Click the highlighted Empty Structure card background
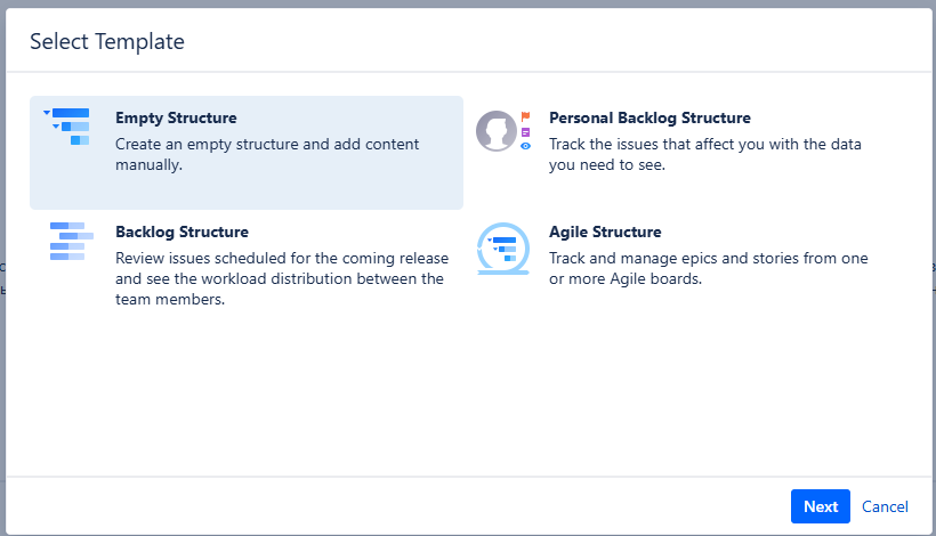 point(300,192)
